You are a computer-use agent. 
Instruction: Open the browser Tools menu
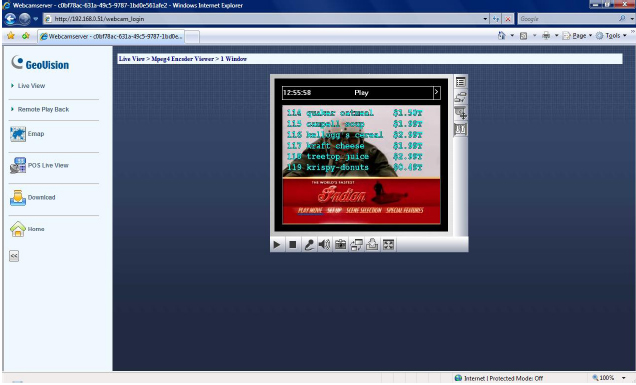(612, 36)
